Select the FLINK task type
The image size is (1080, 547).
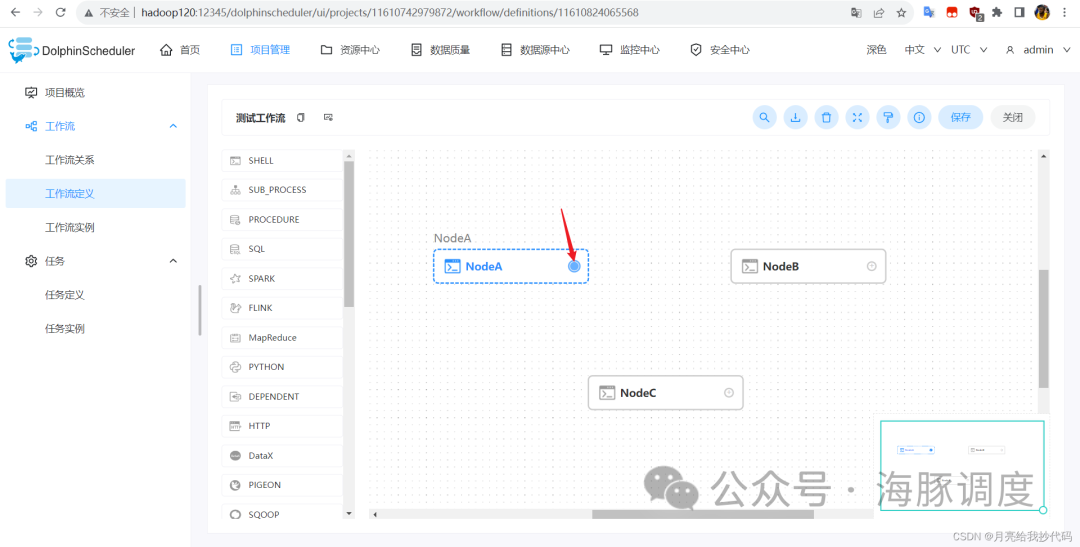[282, 308]
